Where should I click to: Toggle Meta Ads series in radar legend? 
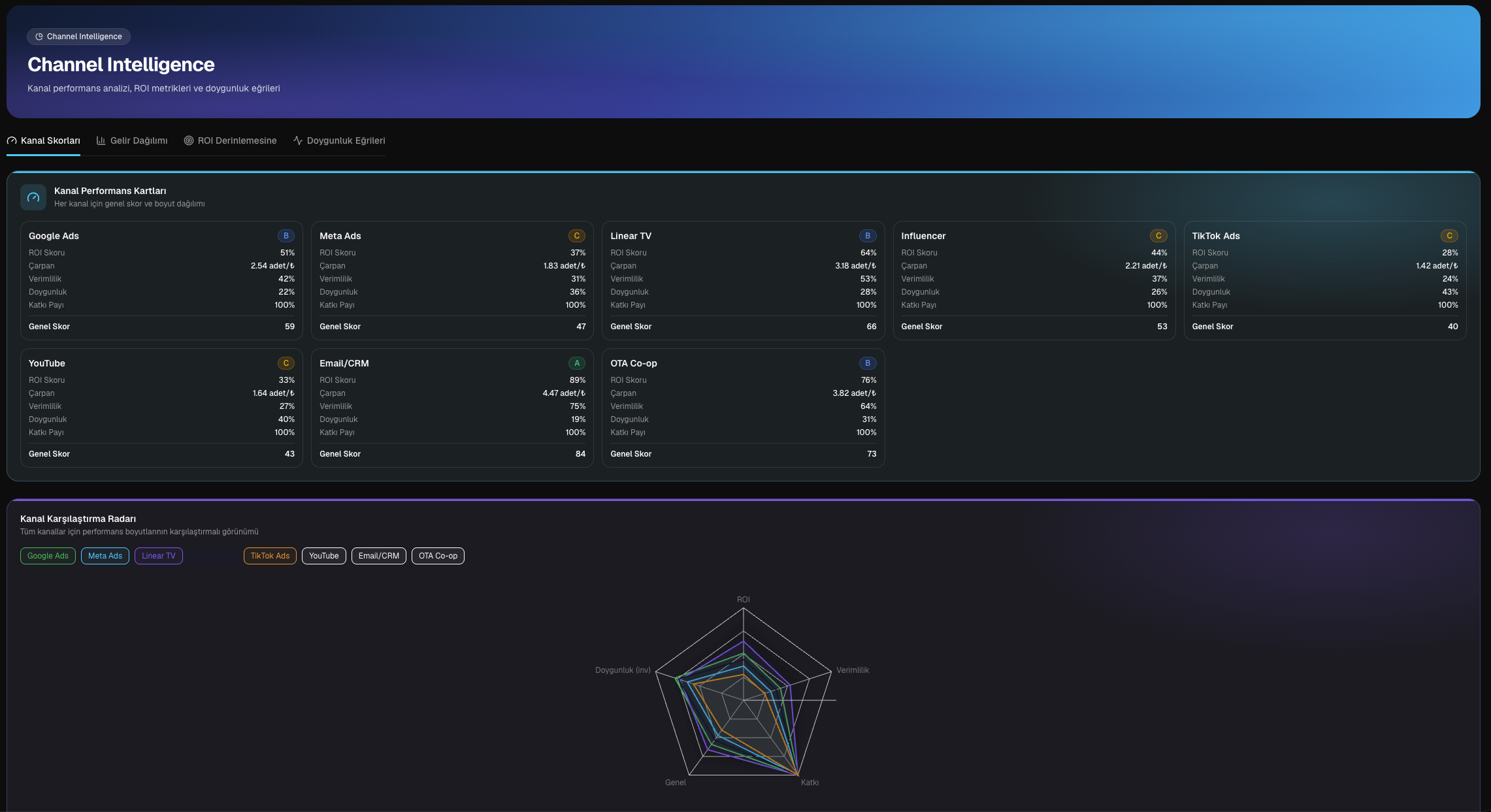click(105, 556)
